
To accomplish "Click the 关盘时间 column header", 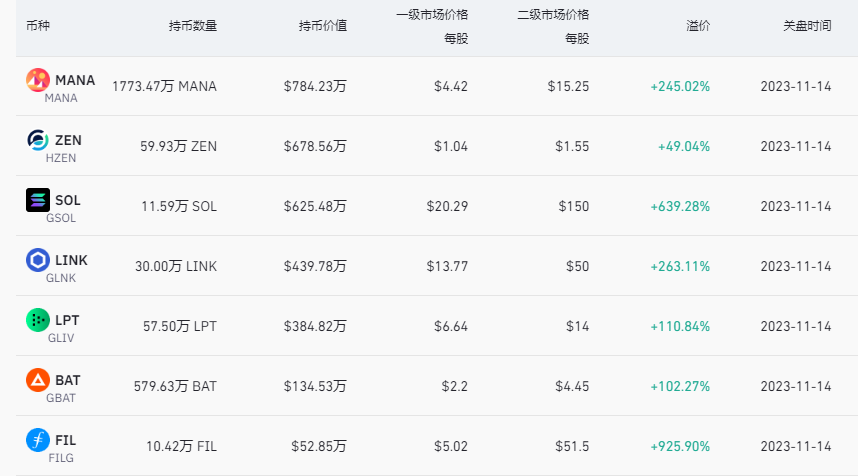I will [x=807, y=26].
